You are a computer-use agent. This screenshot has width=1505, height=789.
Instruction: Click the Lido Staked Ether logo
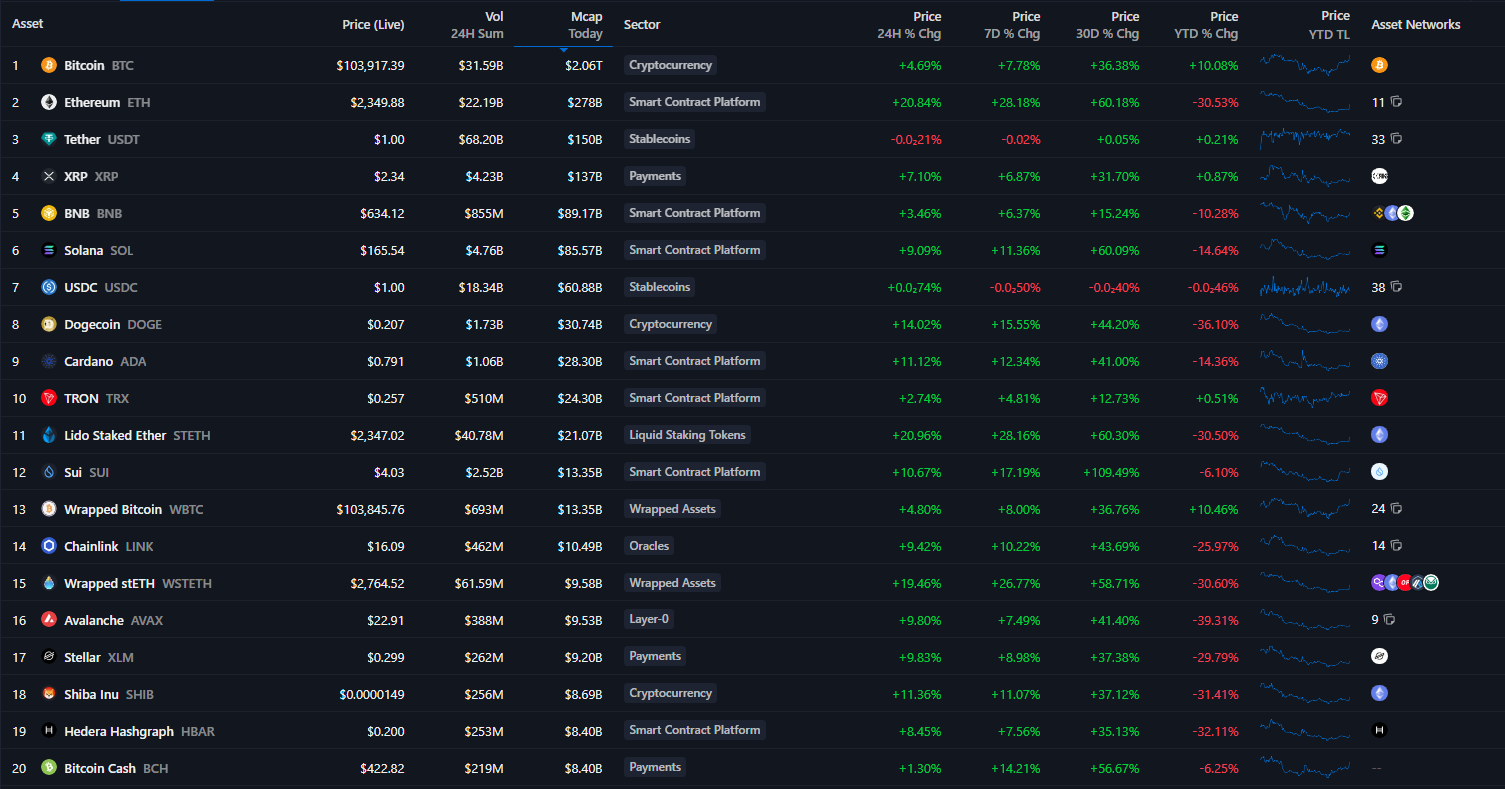pyautogui.click(x=49, y=435)
